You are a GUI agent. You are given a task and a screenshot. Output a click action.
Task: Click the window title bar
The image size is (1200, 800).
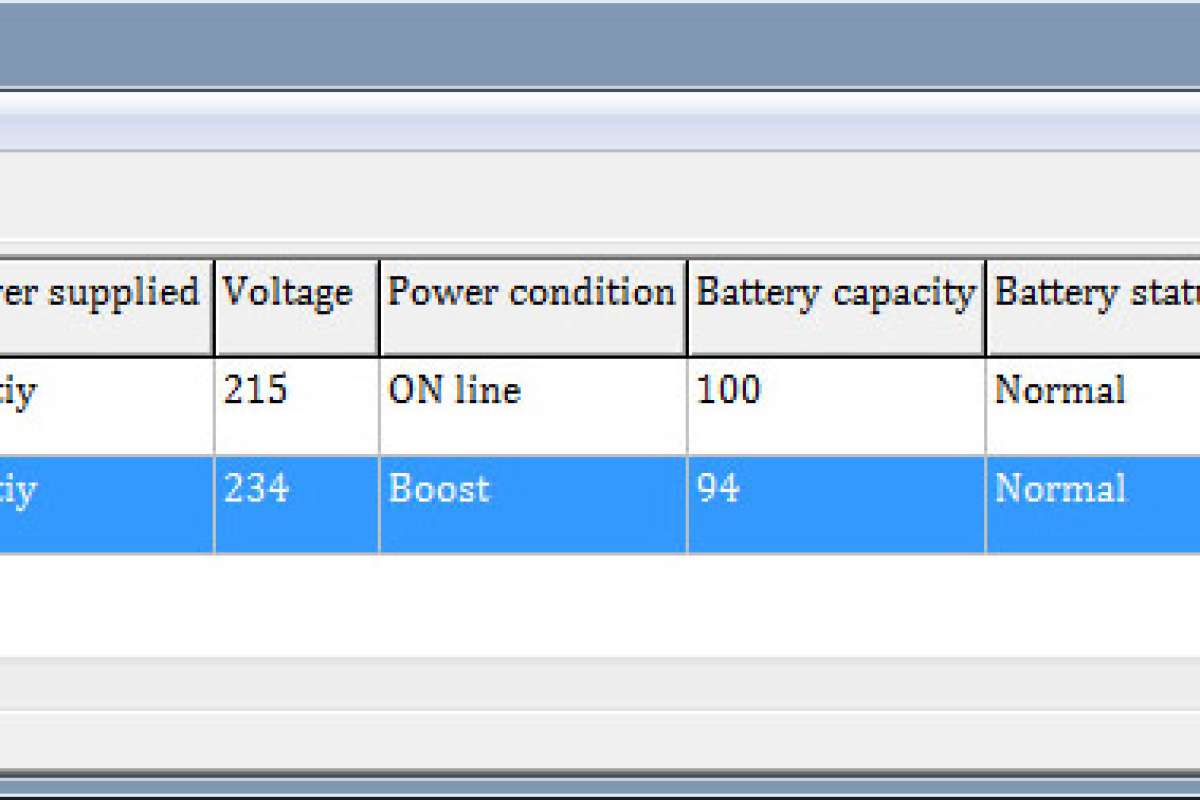point(600,45)
